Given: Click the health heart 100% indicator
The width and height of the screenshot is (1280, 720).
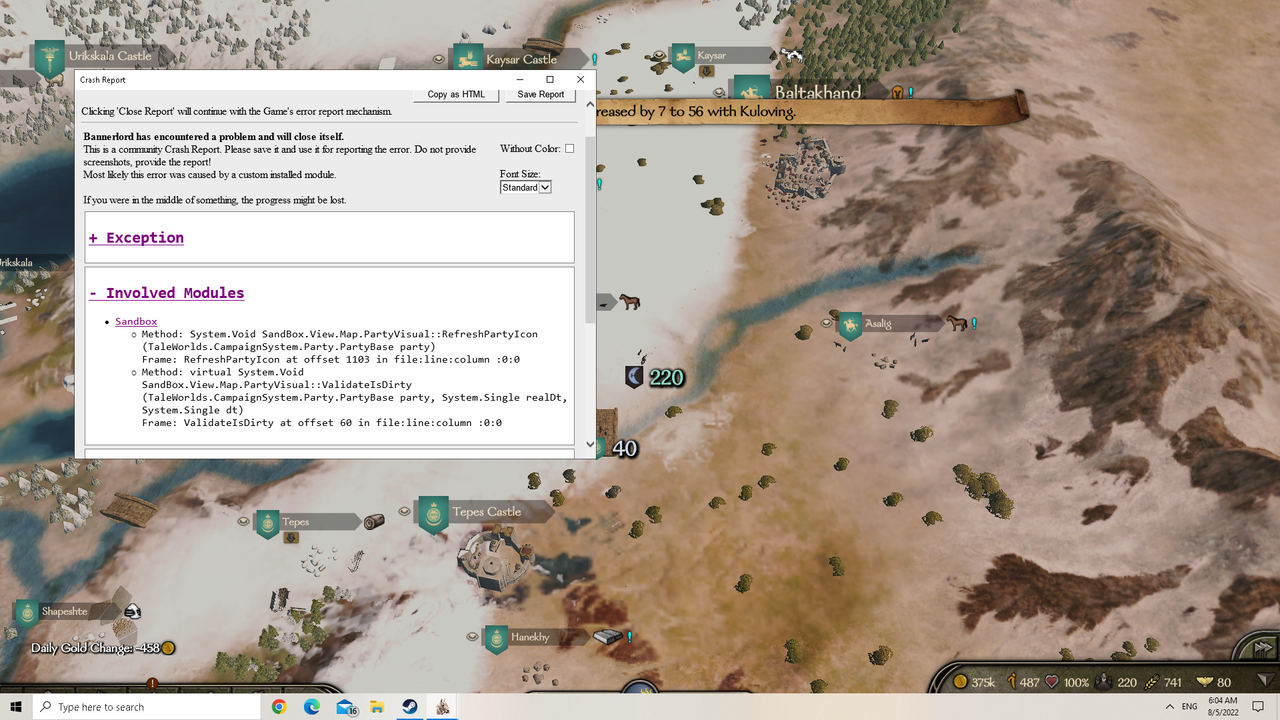Looking at the screenshot, I should [x=1067, y=682].
